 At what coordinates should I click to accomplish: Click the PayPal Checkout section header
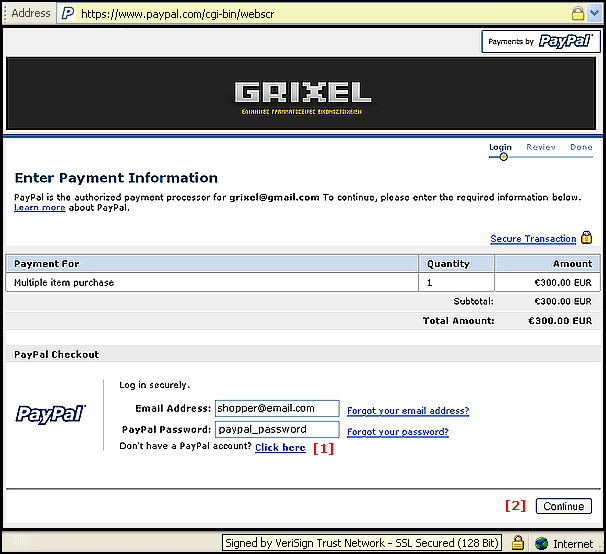[x=56, y=355]
